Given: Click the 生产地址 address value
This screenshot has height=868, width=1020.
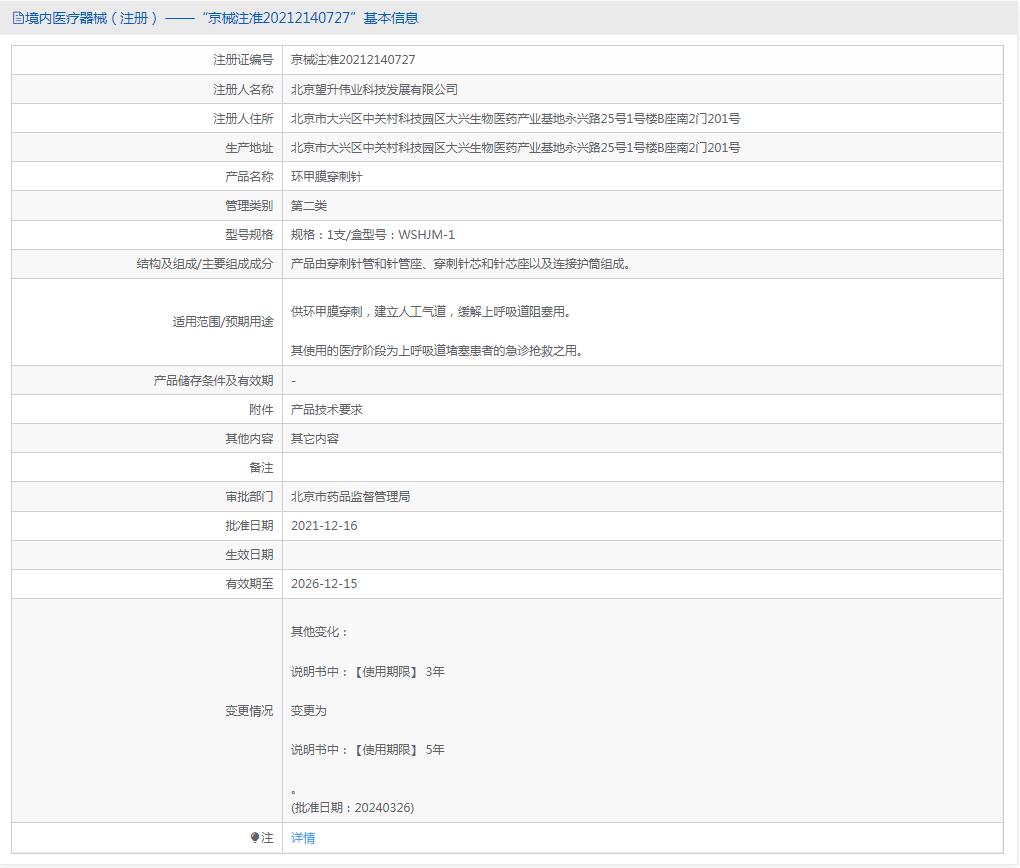Looking at the screenshot, I should [x=515, y=148].
